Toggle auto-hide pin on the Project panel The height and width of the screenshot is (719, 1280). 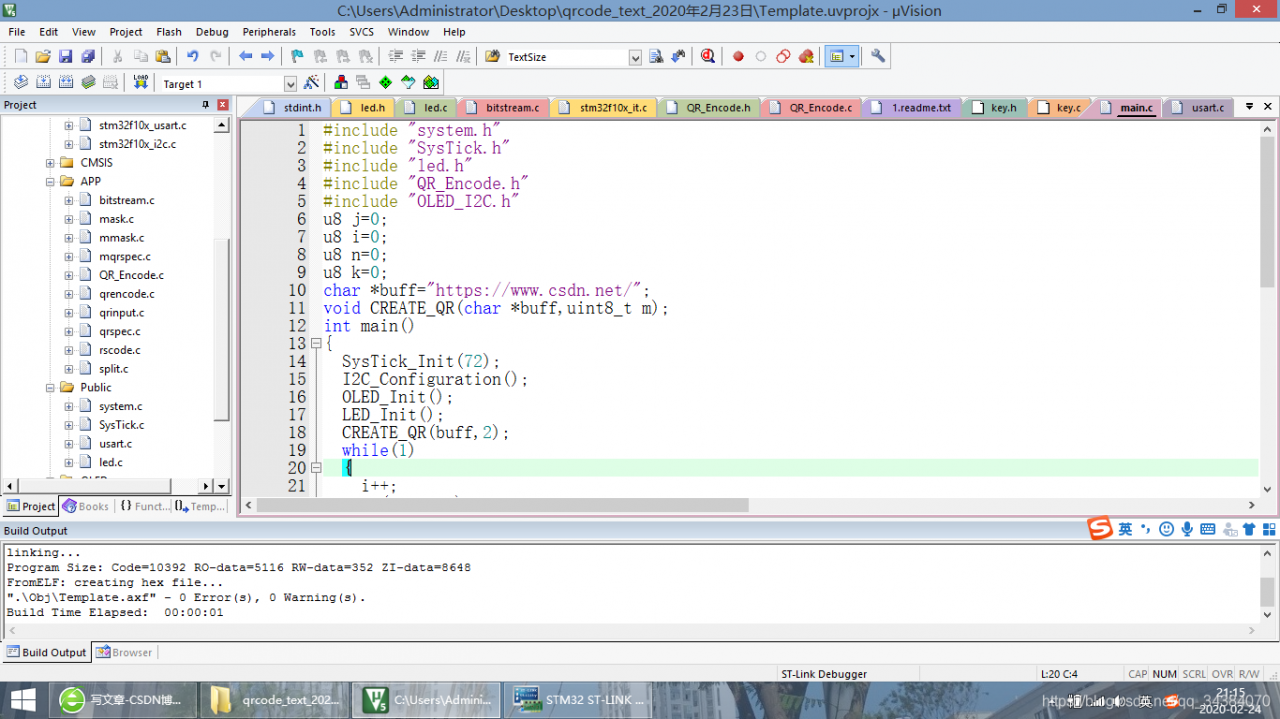coord(206,105)
